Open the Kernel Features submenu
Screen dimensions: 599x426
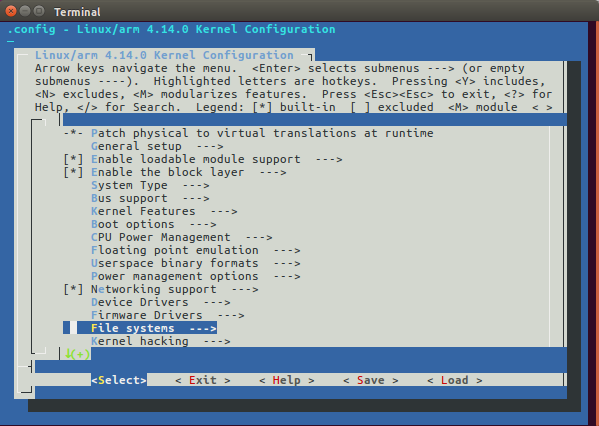[164, 211]
